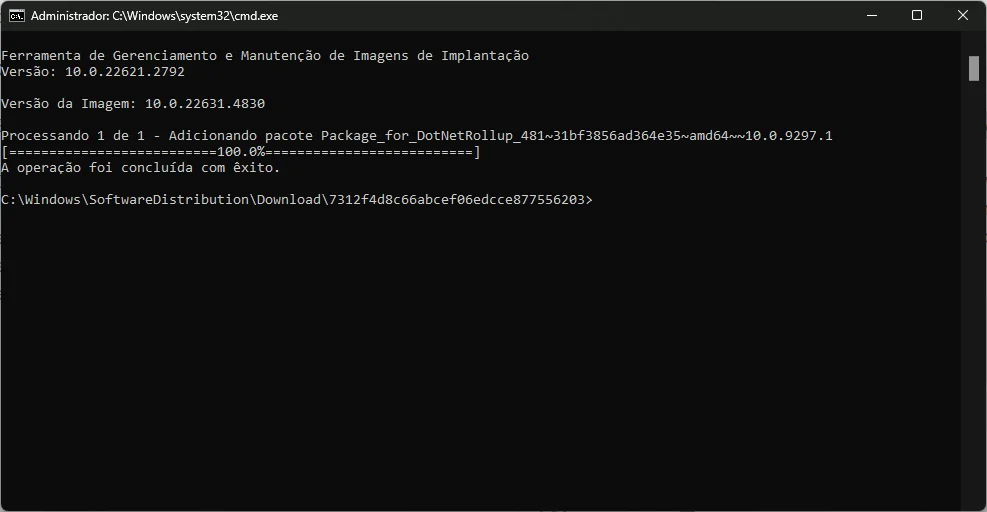Close the cmd.exe window
The image size is (987, 512).
963,16
